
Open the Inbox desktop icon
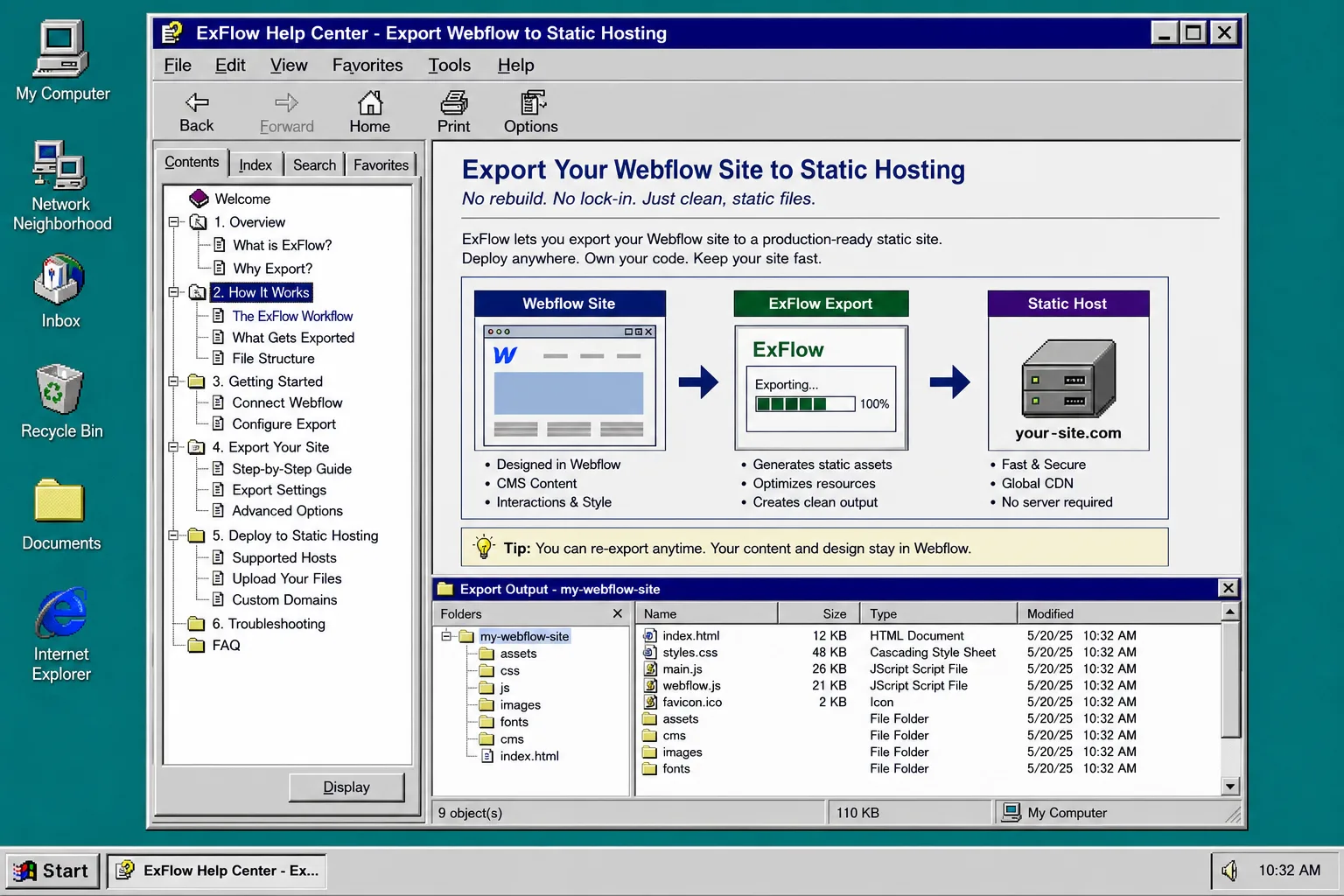(59, 280)
